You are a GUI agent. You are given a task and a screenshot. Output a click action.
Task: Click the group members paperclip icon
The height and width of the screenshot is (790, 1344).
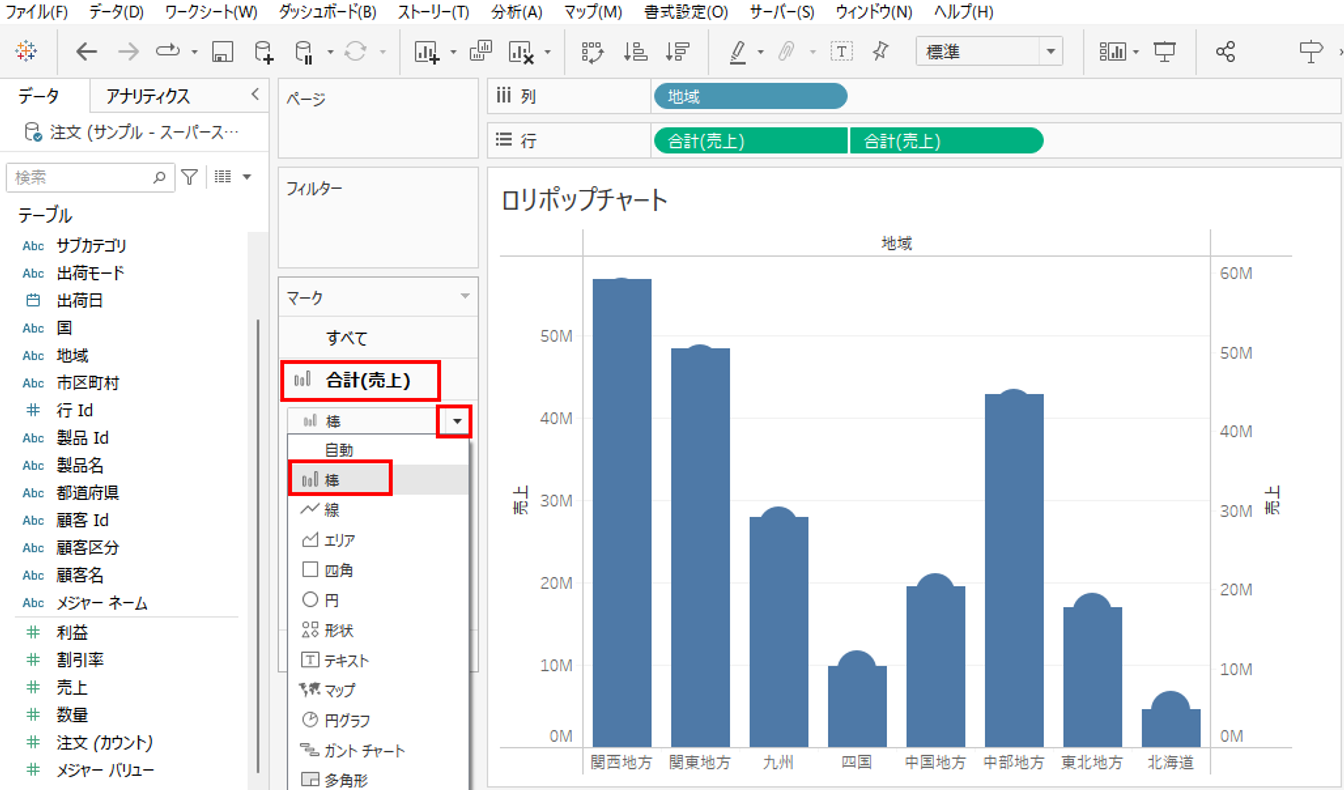click(x=786, y=52)
